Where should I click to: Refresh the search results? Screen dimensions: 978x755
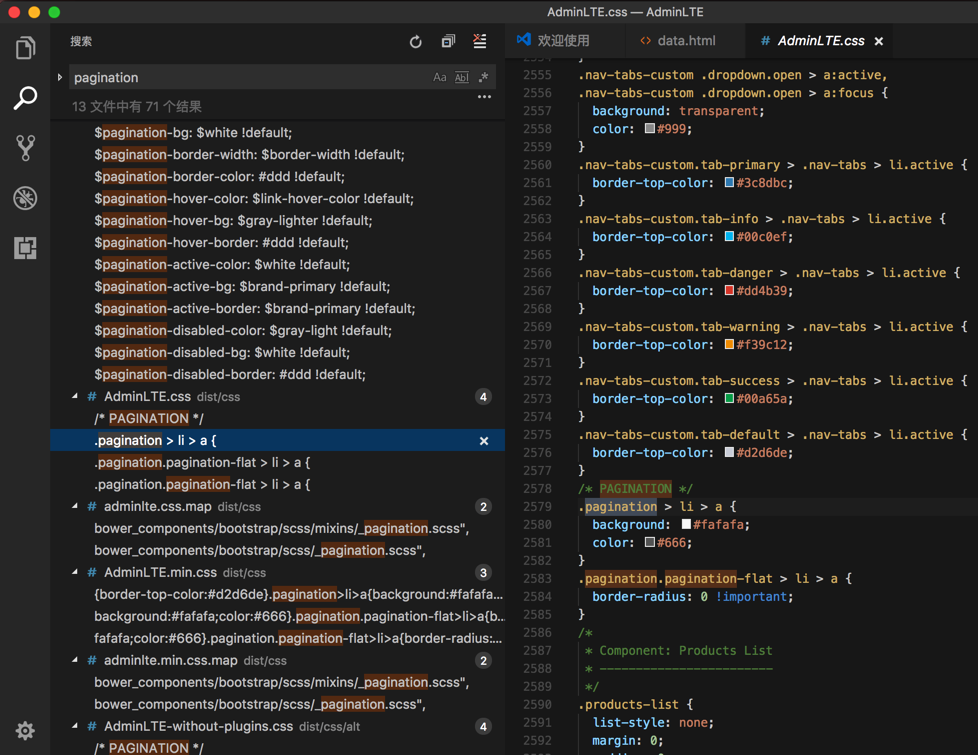click(416, 41)
